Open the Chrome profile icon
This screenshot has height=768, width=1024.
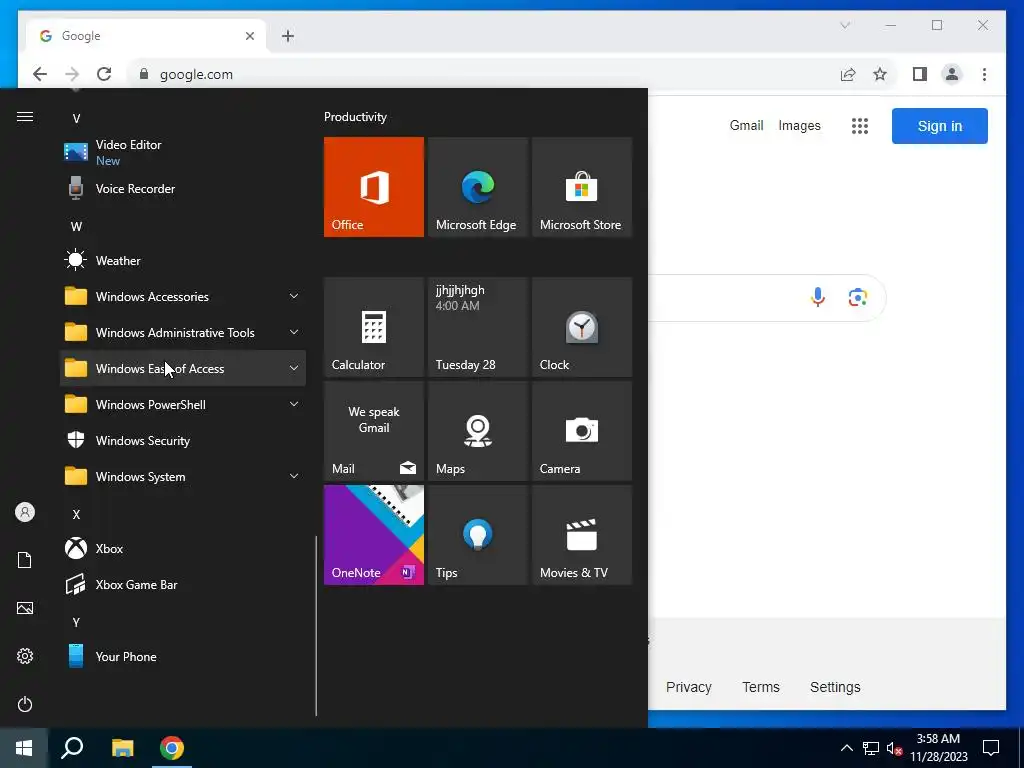pos(952,74)
